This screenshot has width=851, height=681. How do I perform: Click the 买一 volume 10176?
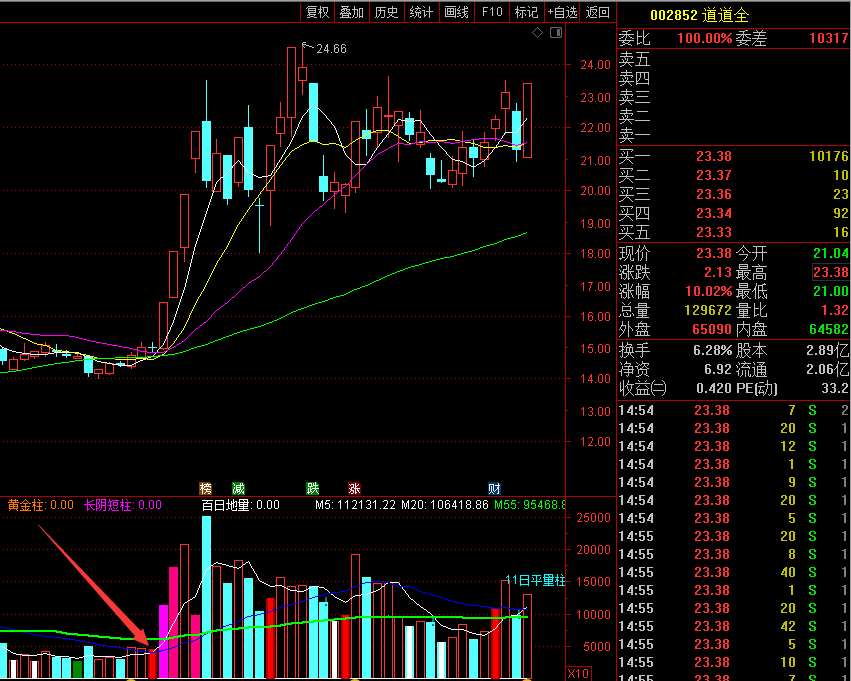click(x=829, y=156)
